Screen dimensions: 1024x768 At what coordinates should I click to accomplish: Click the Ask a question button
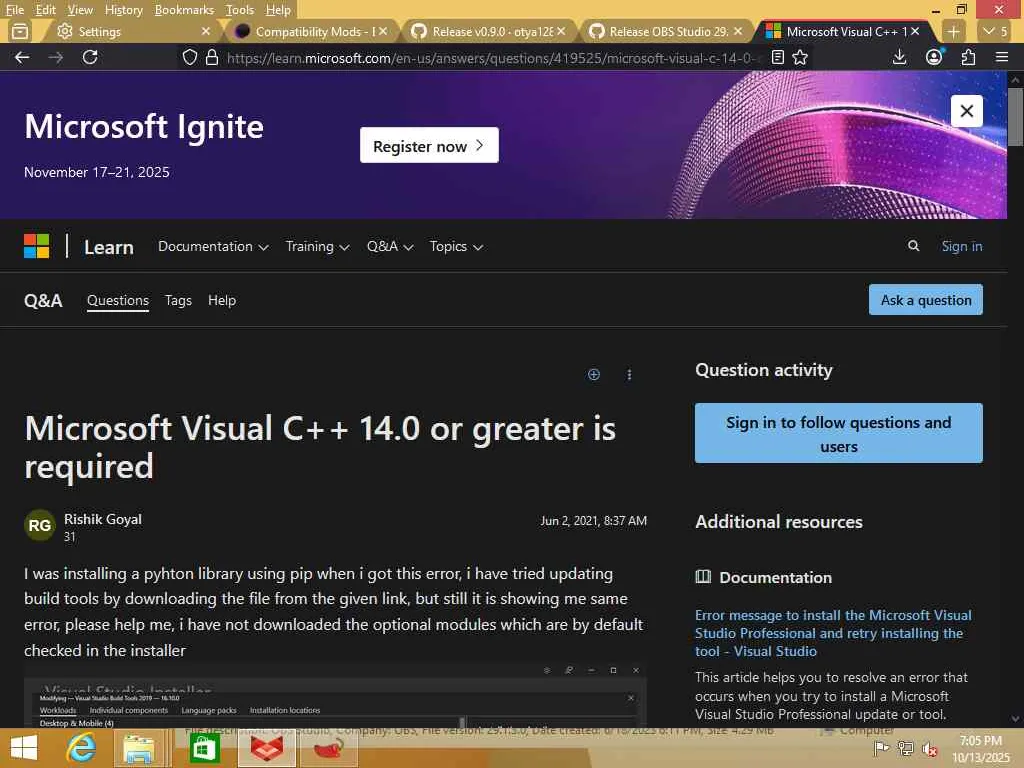coord(925,300)
